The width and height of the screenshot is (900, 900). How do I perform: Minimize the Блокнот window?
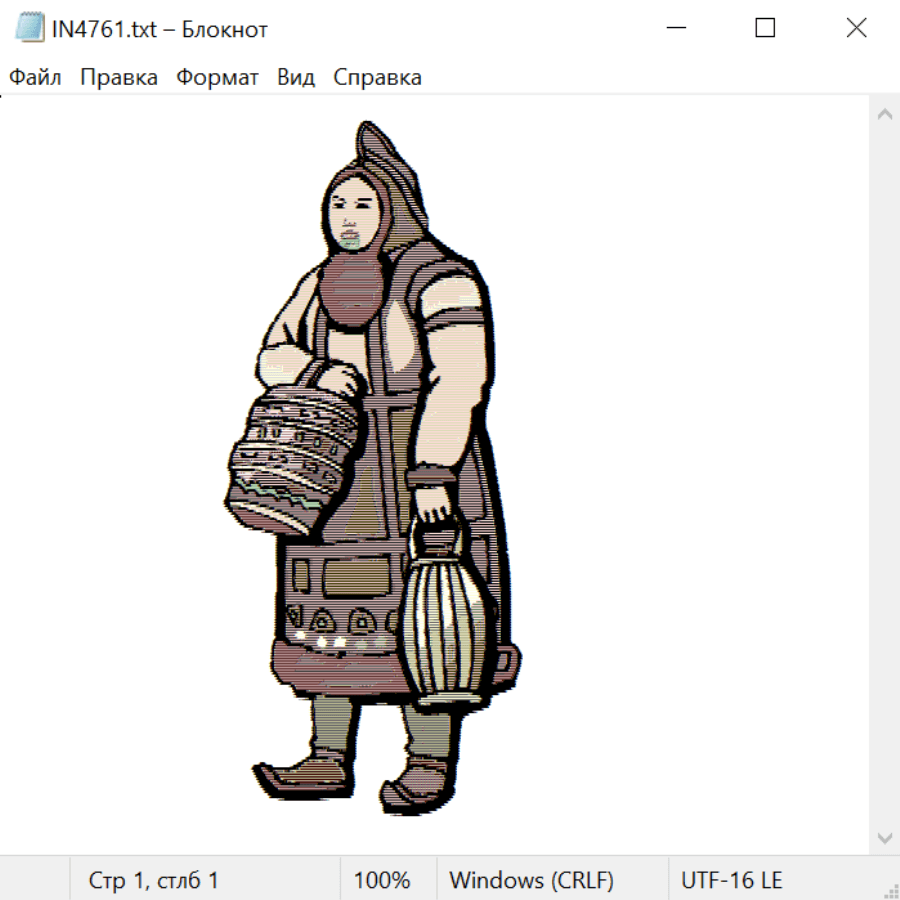click(675, 29)
